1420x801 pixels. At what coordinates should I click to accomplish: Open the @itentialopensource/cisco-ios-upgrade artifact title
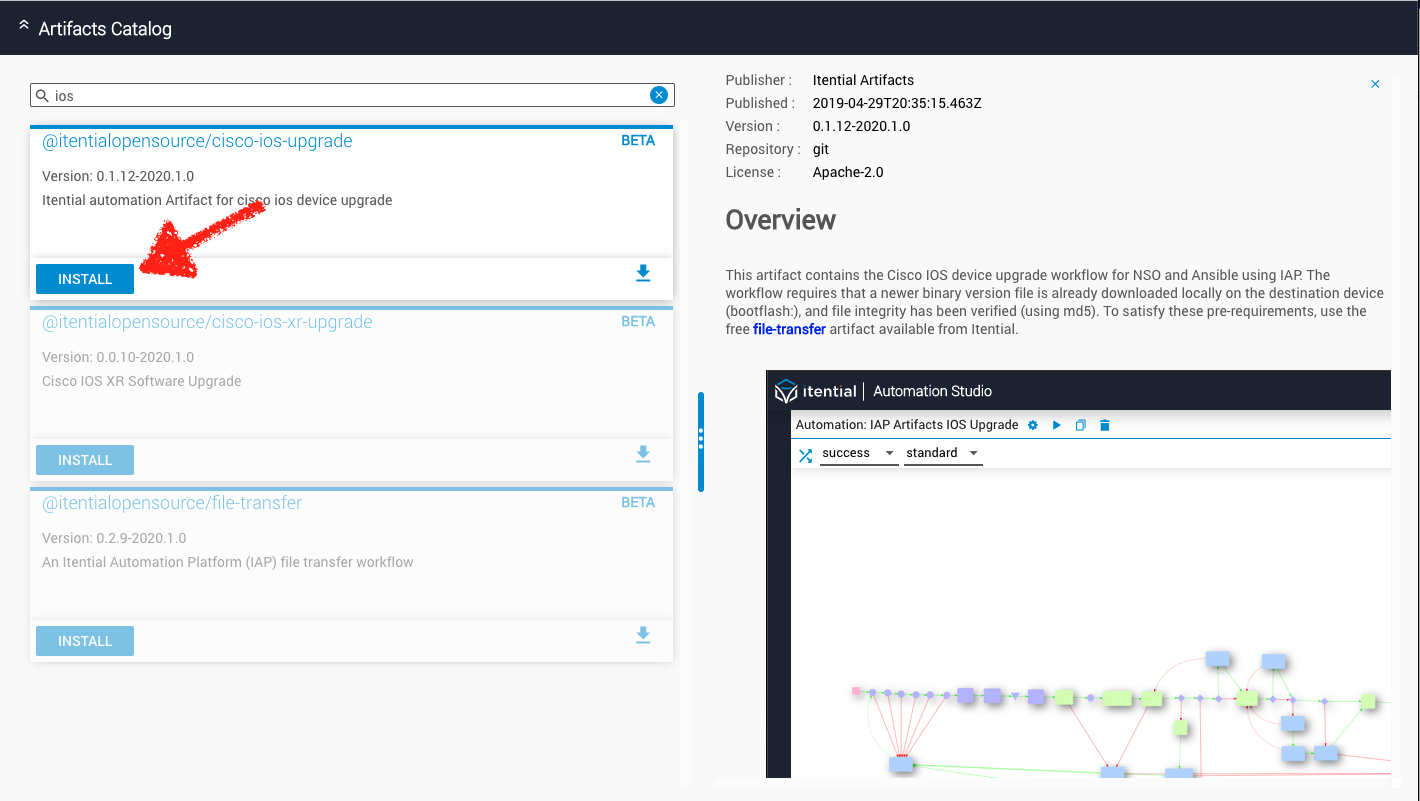(197, 141)
